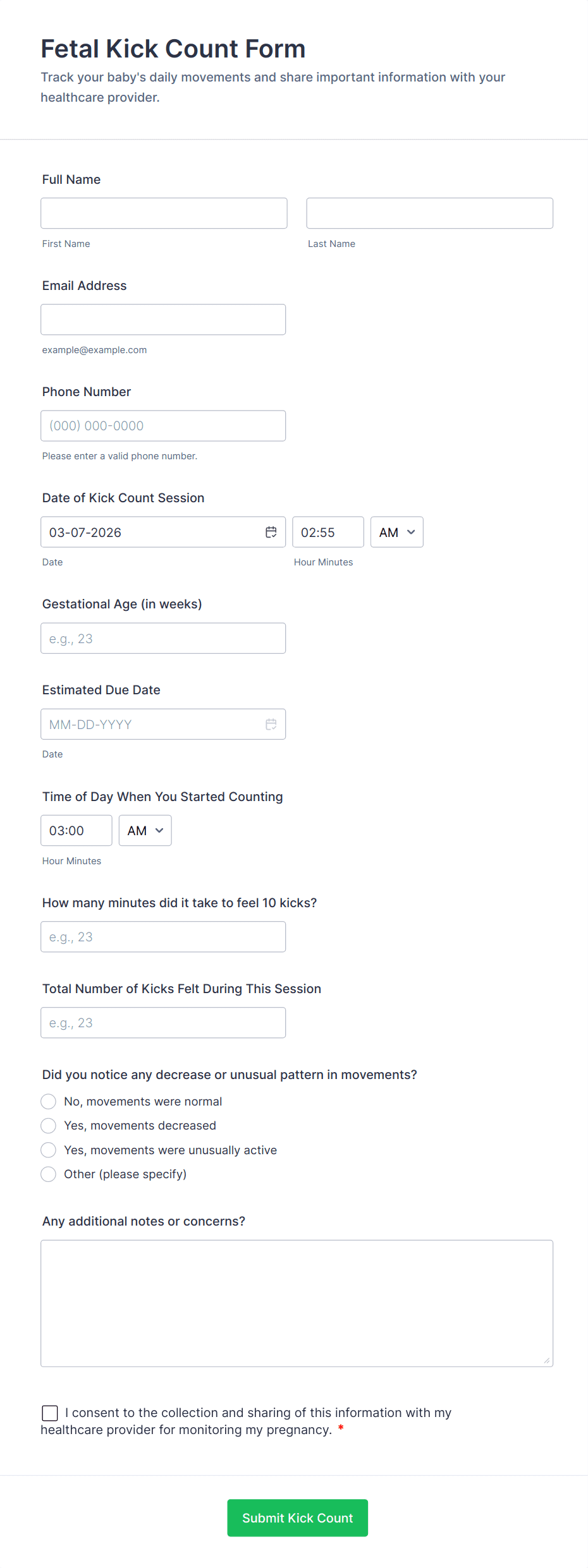The height and width of the screenshot is (1568, 588).
Task: Open calendar picker for Estimated Due Date
Action: click(x=271, y=724)
